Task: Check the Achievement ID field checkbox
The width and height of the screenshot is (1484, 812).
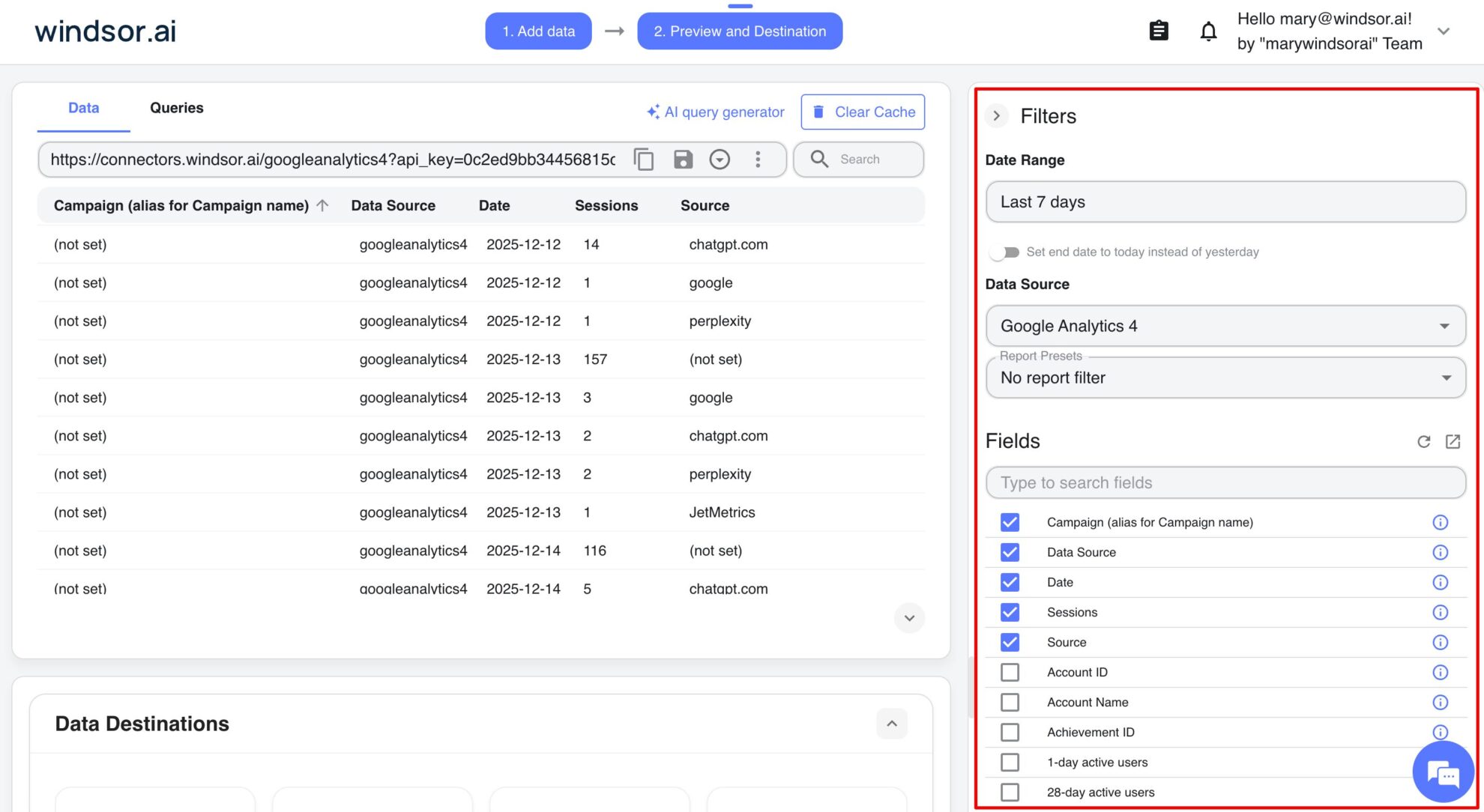Action: (x=1010, y=732)
